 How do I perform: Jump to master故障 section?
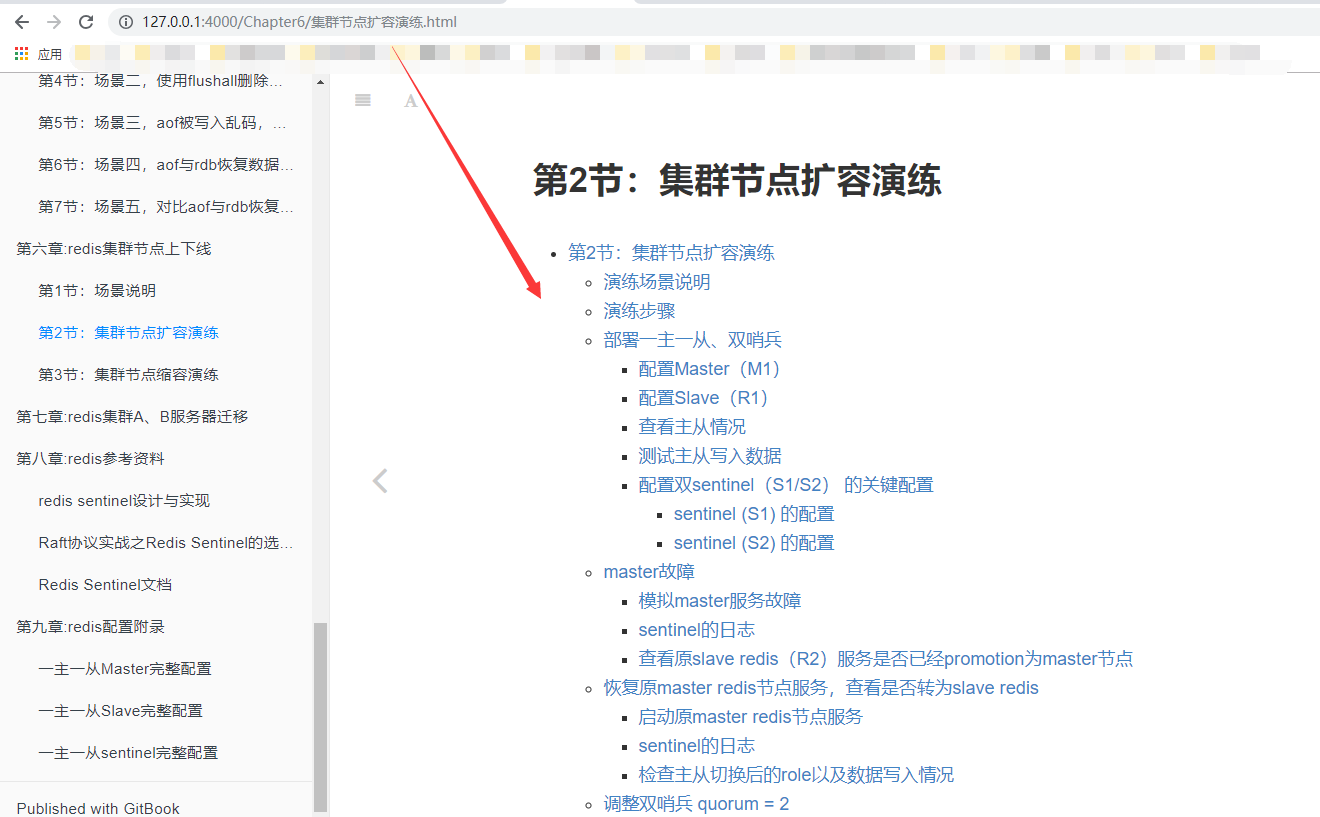pyautogui.click(x=649, y=572)
